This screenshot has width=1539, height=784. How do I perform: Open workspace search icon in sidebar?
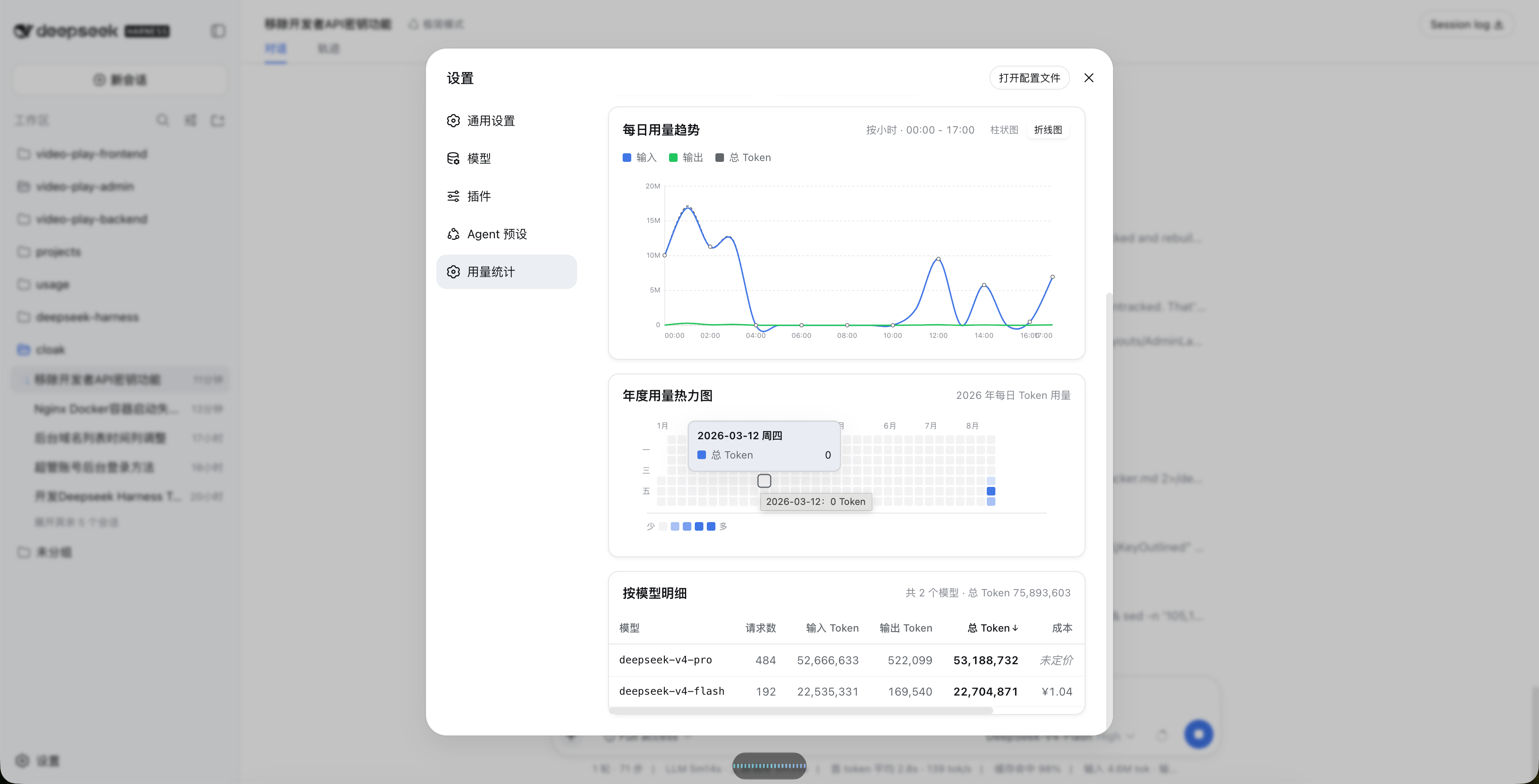(162, 120)
